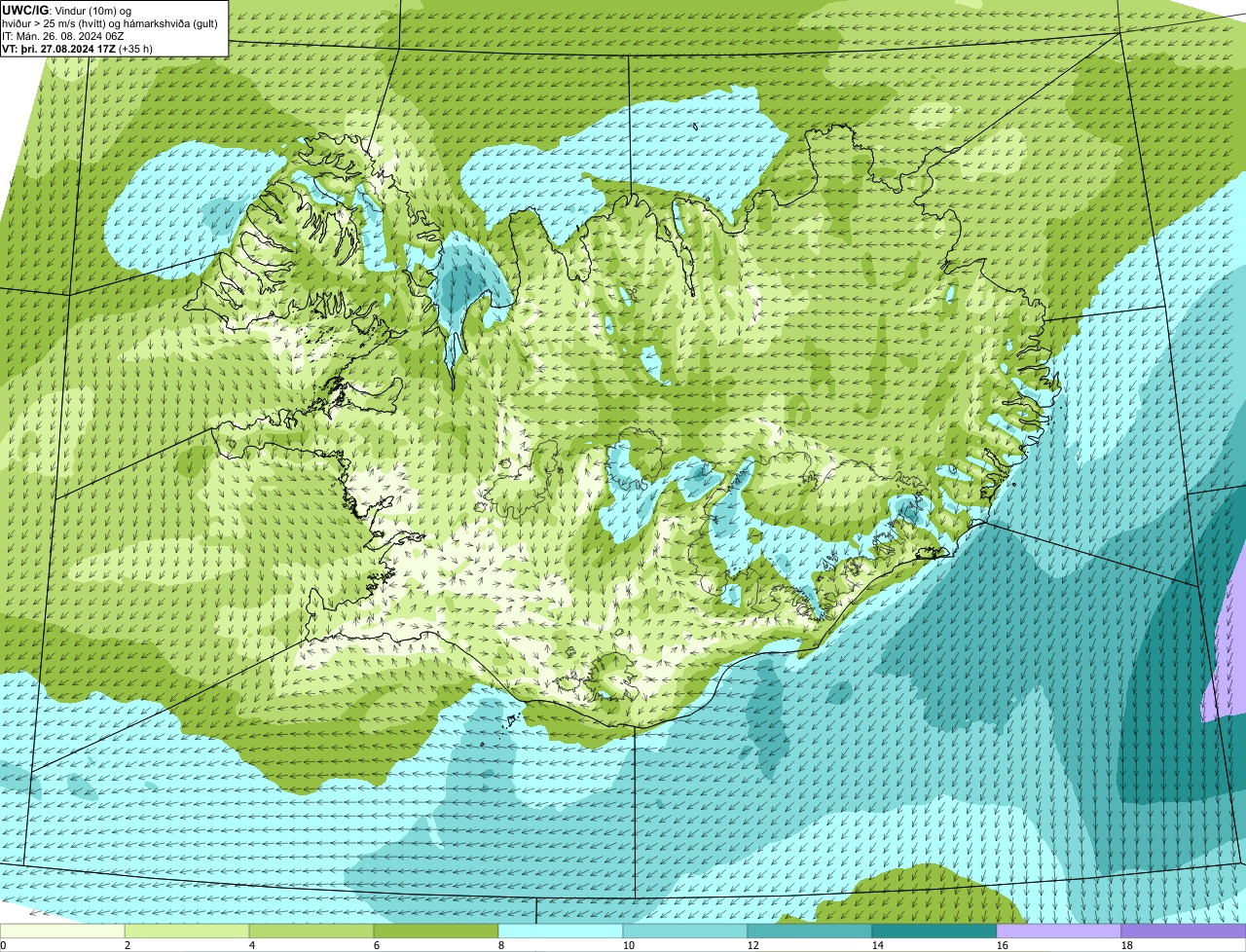The image size is (1246, 952).
Task: Click the 16–18 m/s light lavender legend swatch
Action: tap(1059, 931)
